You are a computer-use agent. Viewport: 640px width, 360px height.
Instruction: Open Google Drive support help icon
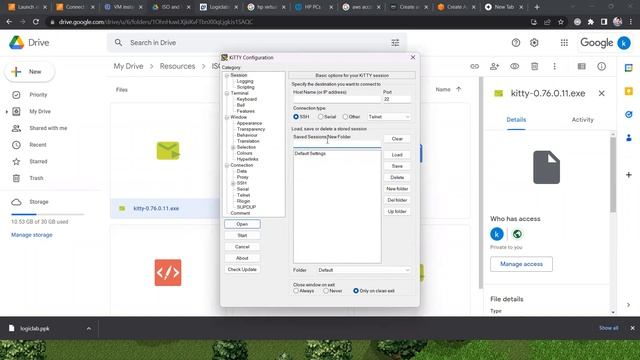(x=516, y=42)
